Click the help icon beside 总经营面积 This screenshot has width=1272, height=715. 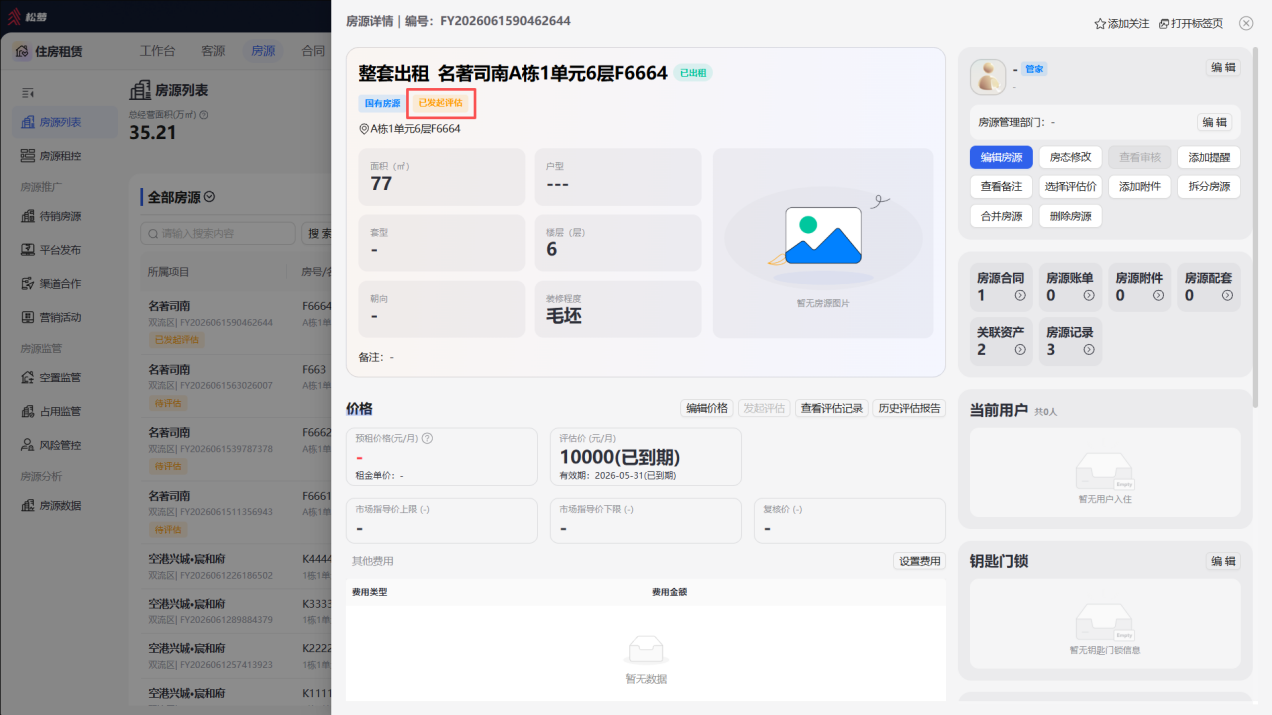pyautogui.click(x=203, y=115)
